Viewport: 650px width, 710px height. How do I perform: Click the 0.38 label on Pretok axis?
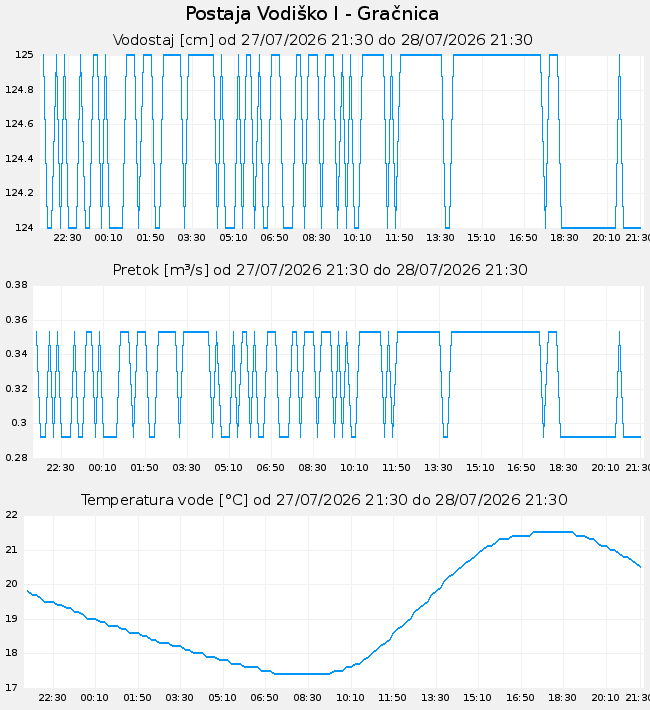[16, 285]
